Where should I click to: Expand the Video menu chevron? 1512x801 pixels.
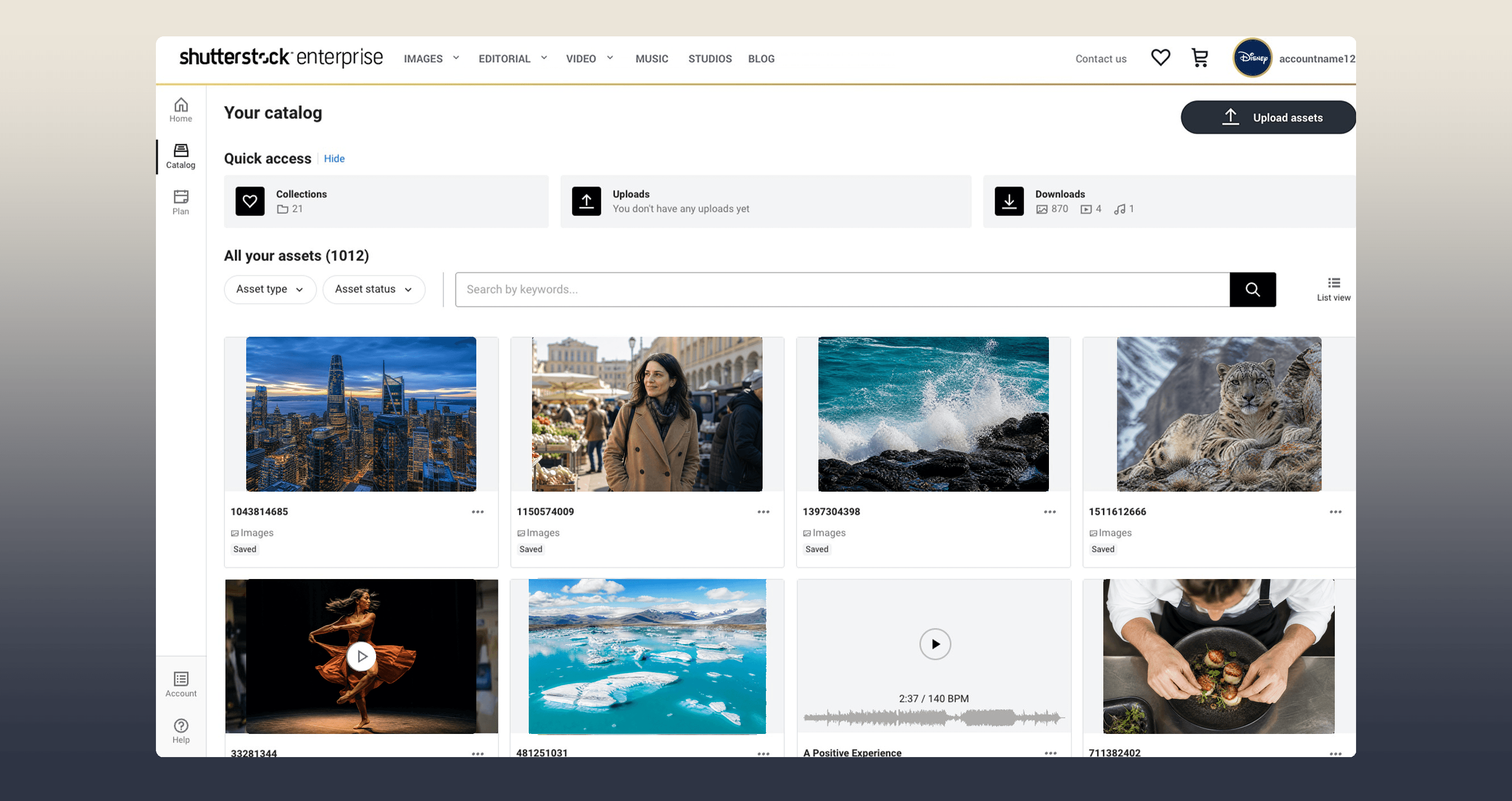tap(610, 58)
